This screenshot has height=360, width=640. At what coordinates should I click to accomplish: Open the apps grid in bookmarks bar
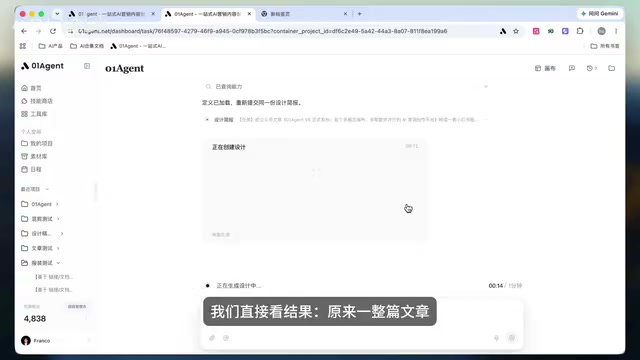click(x=23, y=46)
